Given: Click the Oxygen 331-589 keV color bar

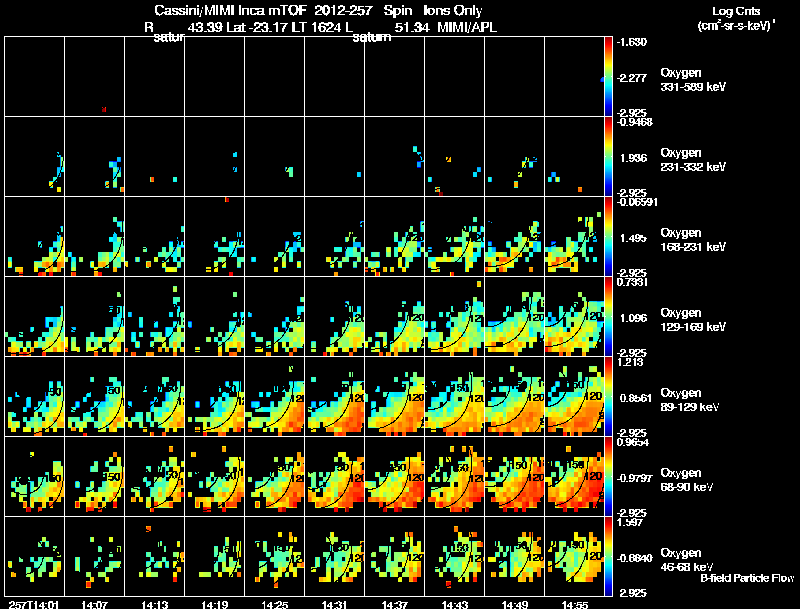Looking at the screenshot, I should coord(608,77).
